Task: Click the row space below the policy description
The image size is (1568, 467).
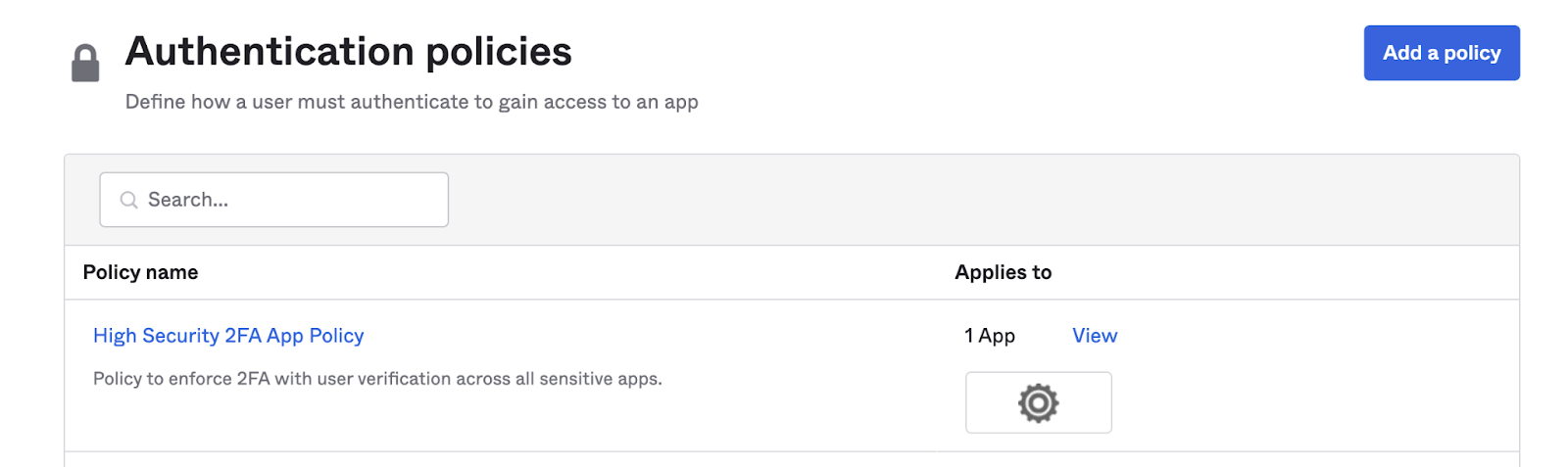Action: pos(392,423)
